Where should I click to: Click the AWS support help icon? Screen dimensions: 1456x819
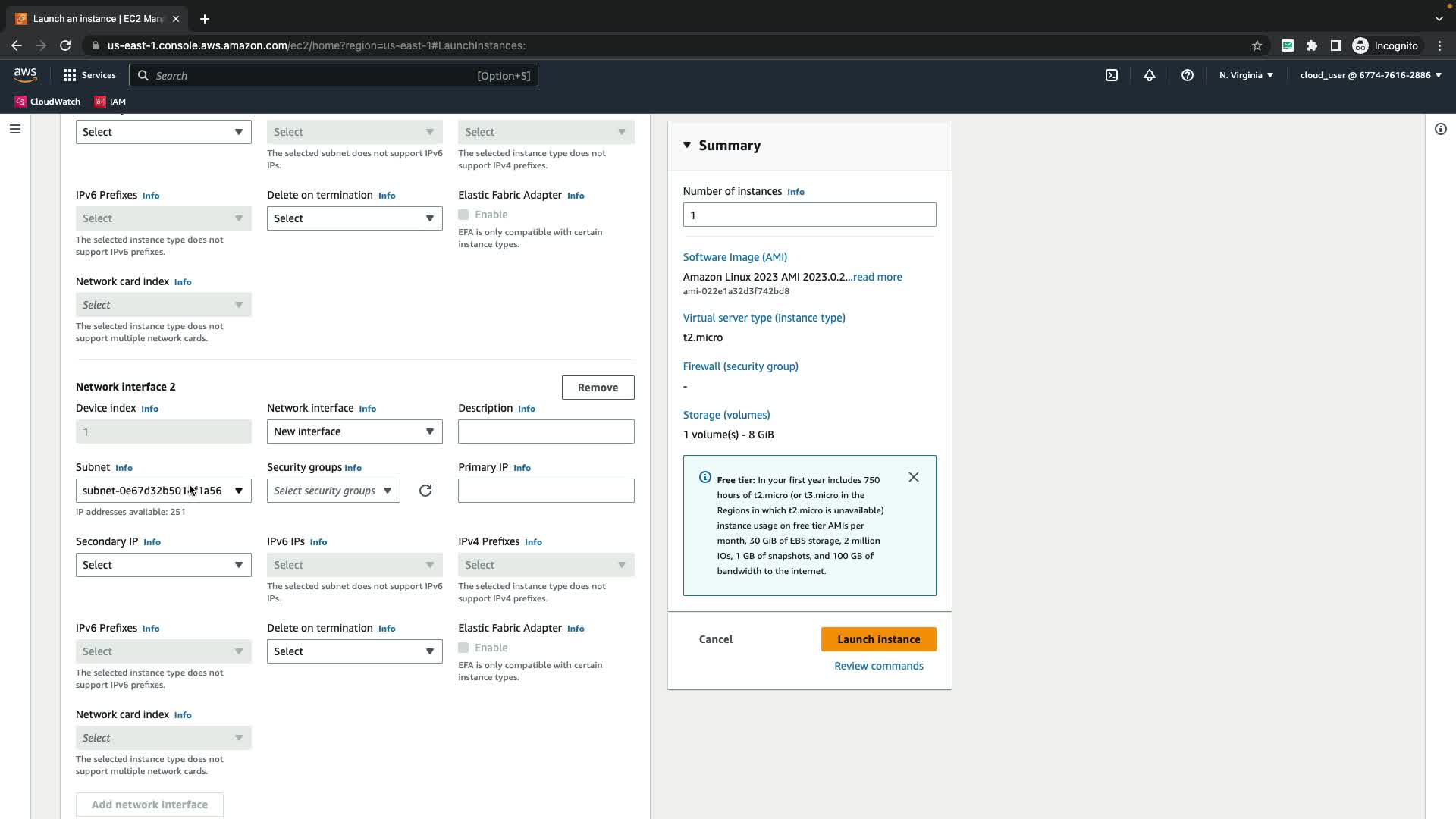(x=1187, y=75)
